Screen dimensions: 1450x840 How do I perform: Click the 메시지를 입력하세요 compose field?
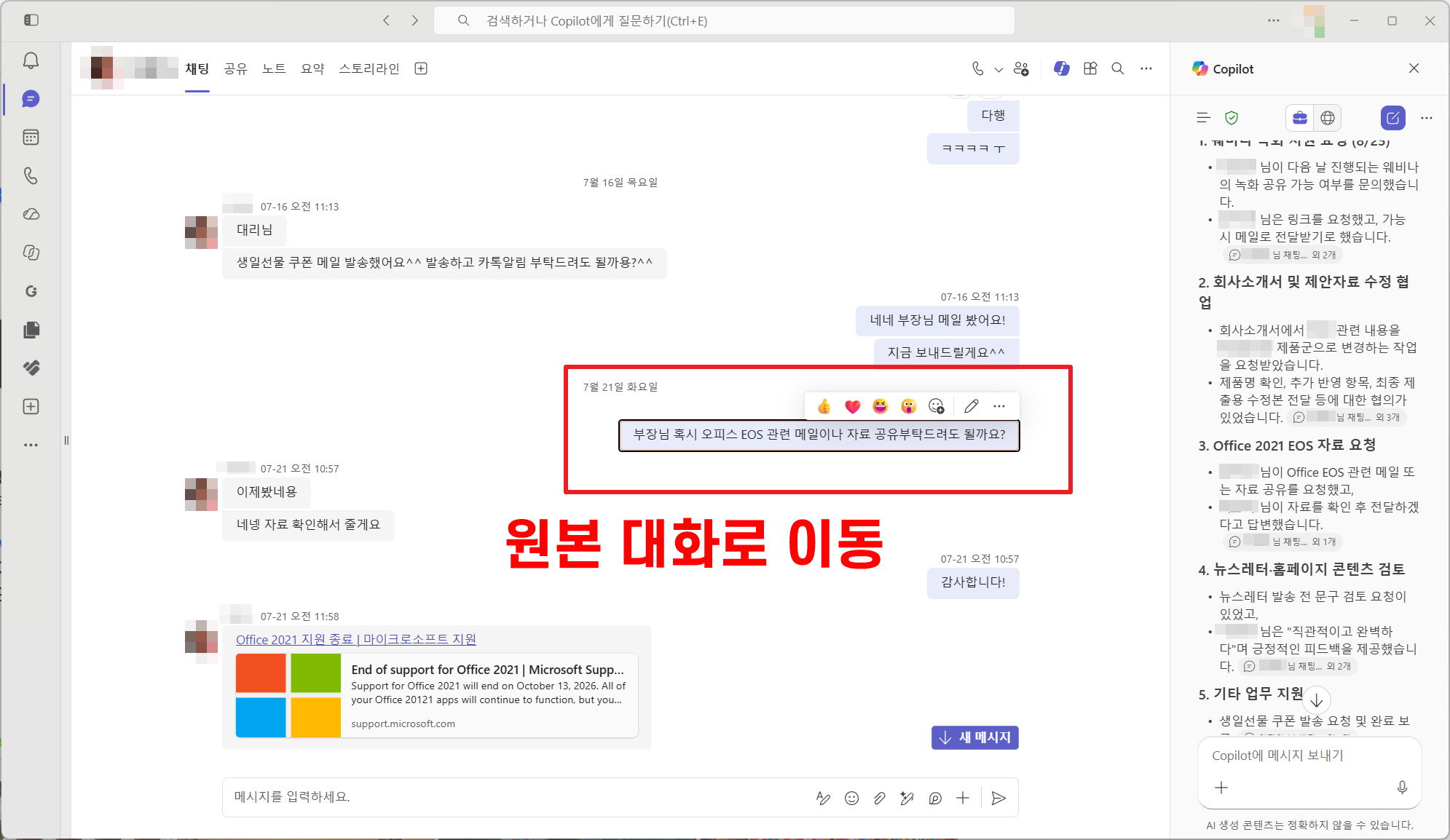point(517,798)
